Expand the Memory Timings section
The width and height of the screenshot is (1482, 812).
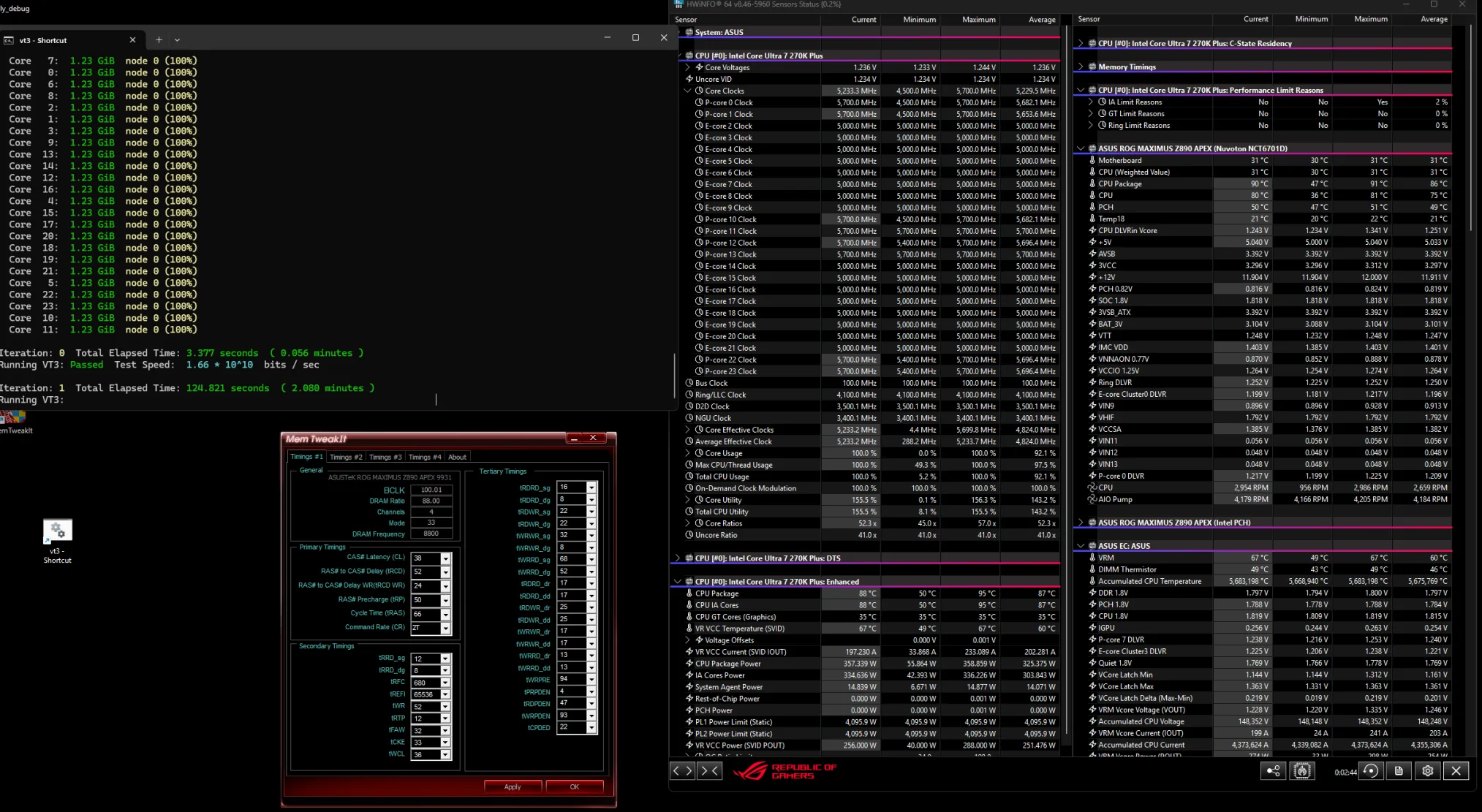(1081, 67)
